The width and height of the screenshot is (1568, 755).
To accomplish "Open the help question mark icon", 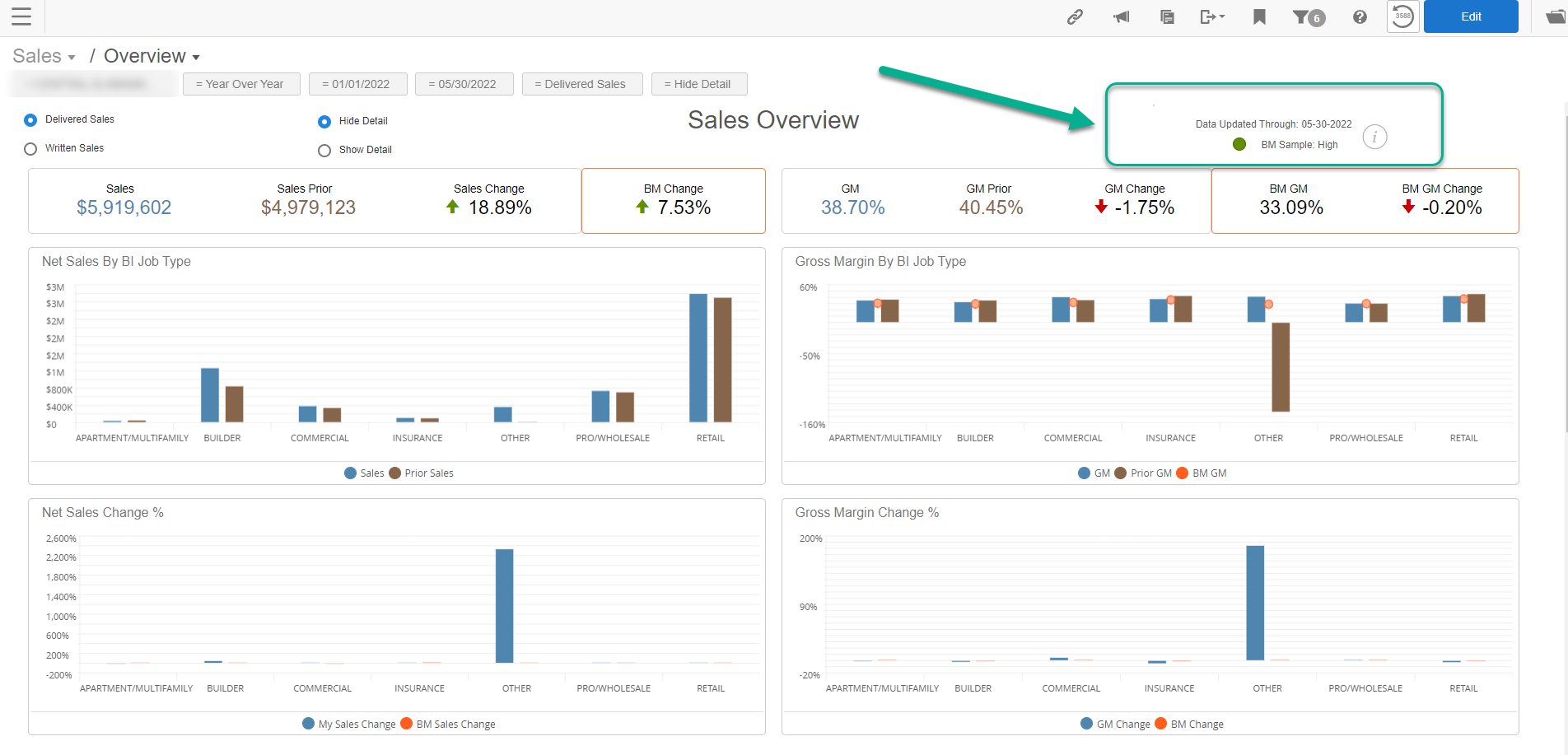I will point(1360,16).
